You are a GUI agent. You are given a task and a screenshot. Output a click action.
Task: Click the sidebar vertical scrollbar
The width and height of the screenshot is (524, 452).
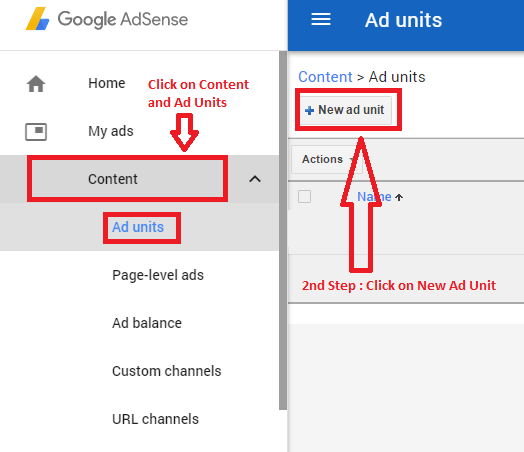click(x=283, y=230)
